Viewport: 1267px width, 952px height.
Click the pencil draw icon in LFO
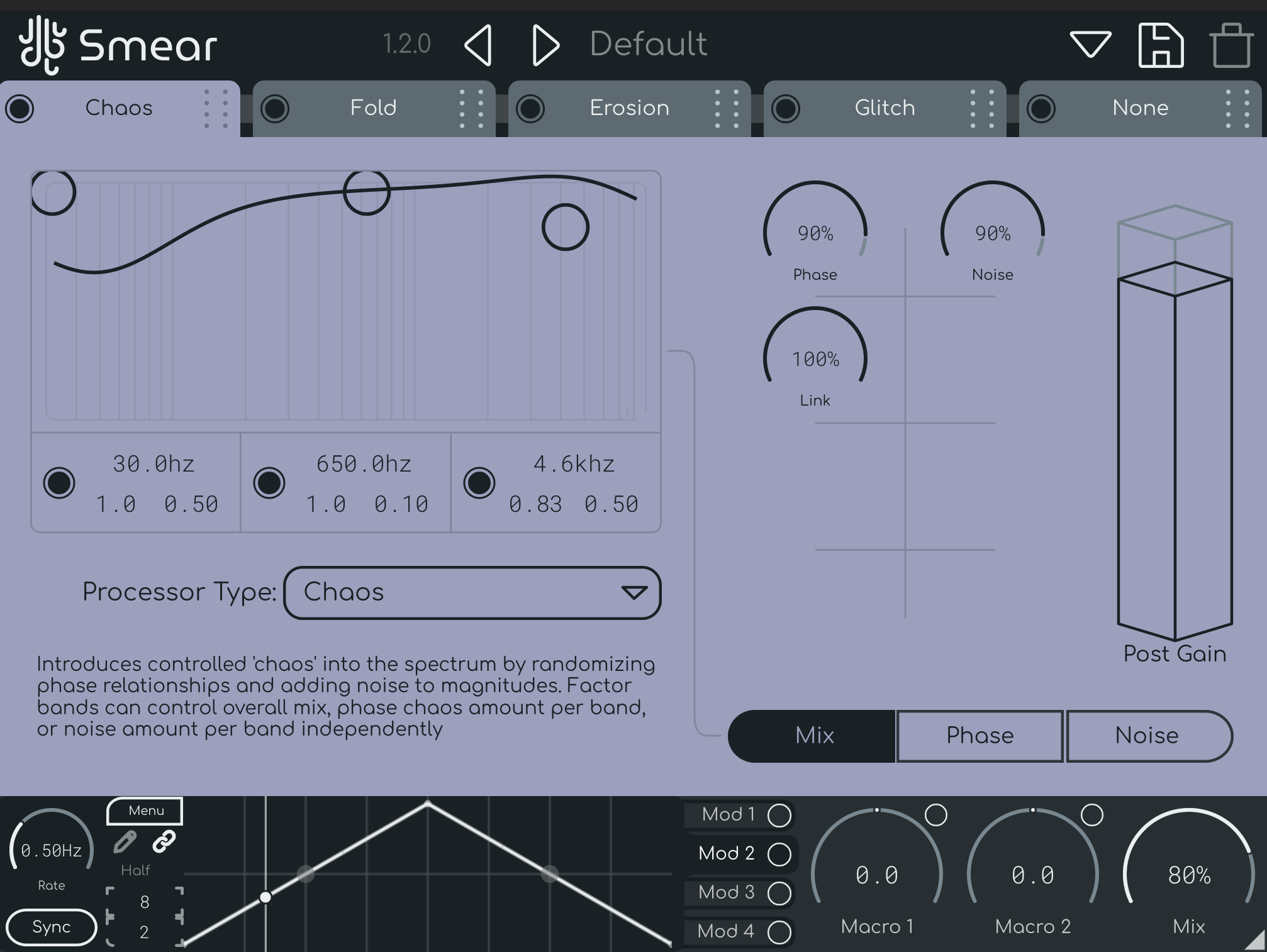(125, 841)
